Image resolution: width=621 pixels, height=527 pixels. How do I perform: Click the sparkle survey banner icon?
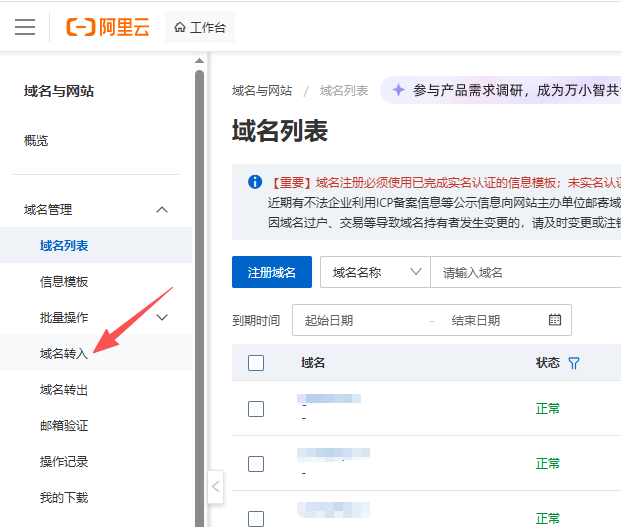pyautogui.click(x=398, y=90)
